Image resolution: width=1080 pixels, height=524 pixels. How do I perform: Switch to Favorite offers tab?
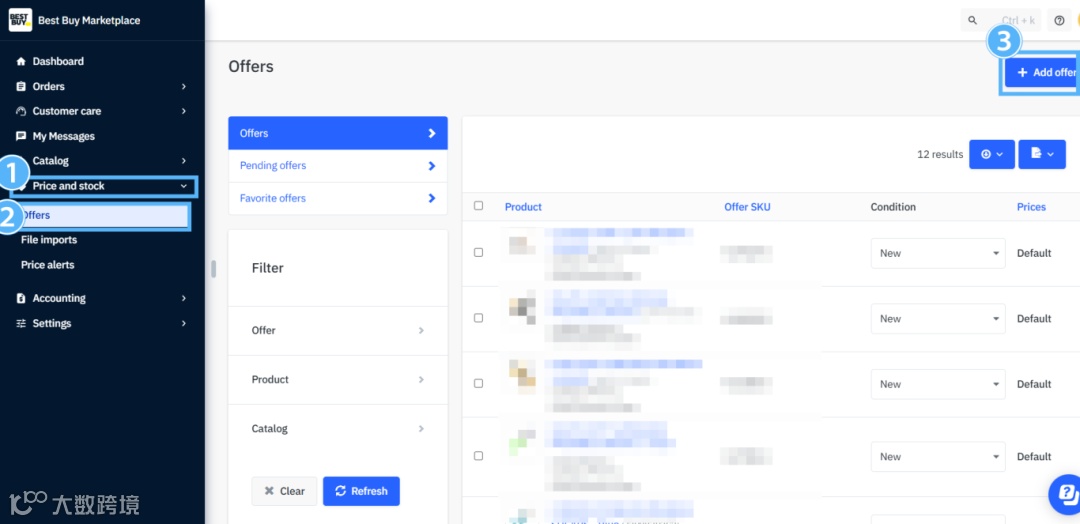338,198
